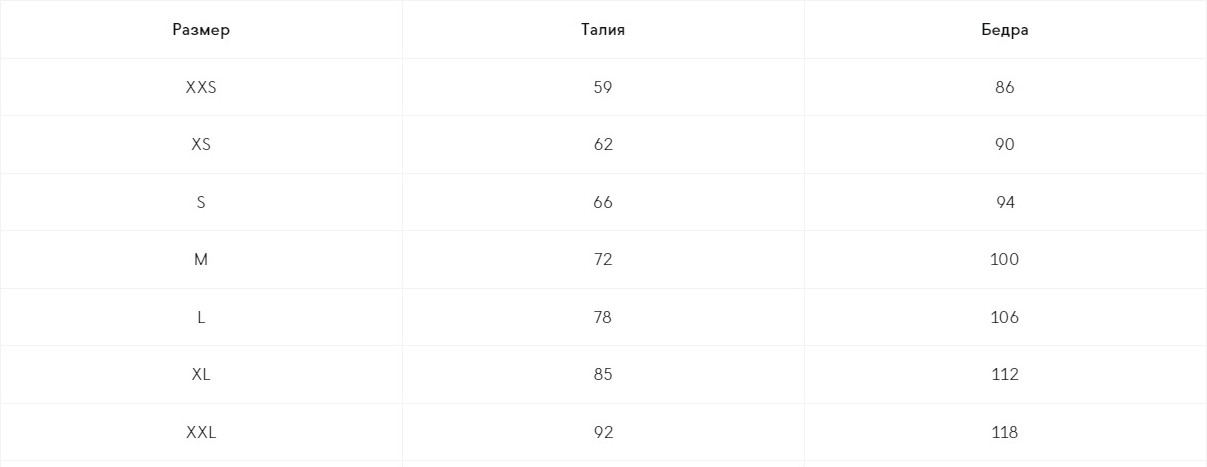Click the Размер column header

point(201,30)
